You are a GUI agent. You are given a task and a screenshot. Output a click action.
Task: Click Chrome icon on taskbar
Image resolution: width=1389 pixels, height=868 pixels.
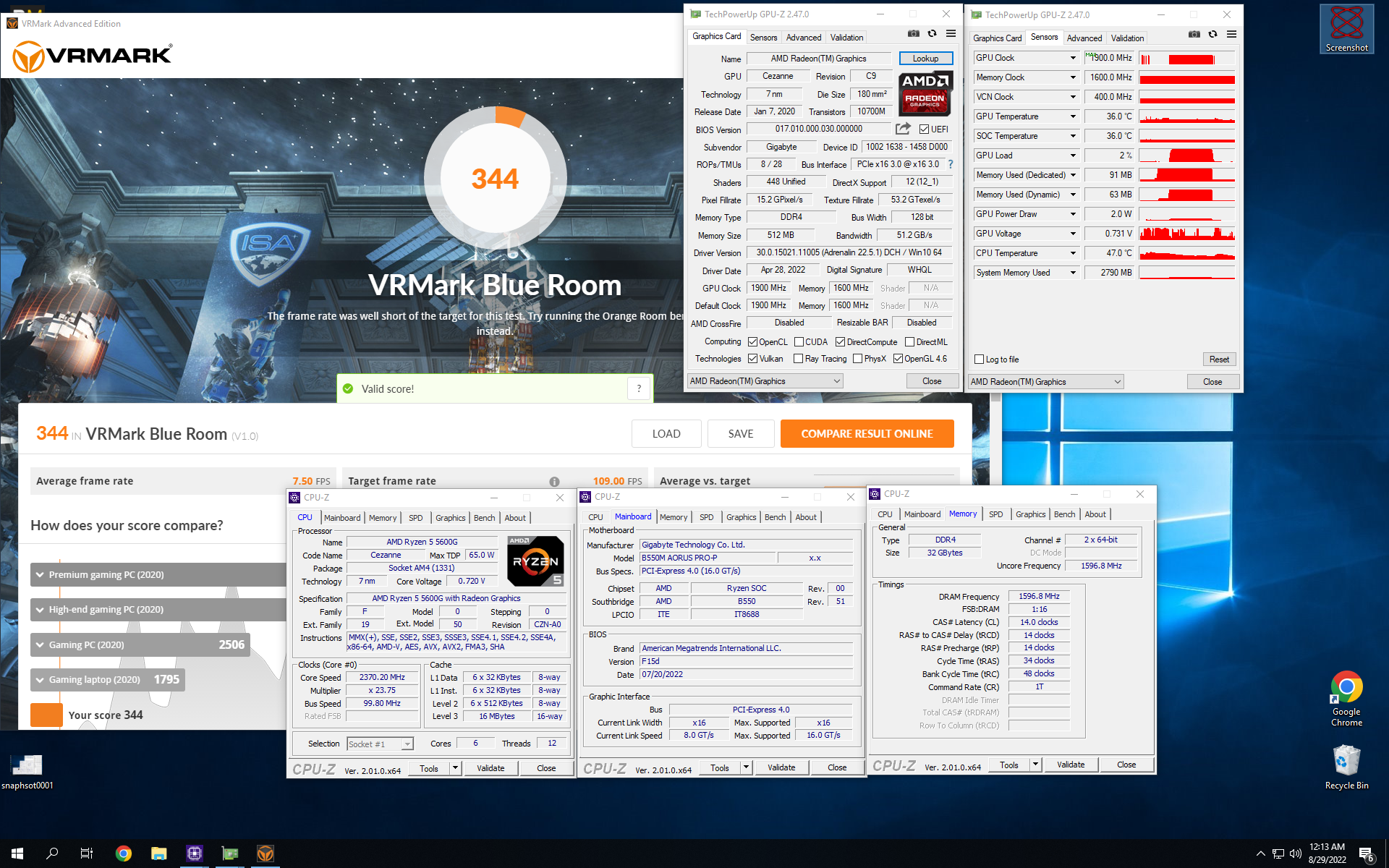124,854
